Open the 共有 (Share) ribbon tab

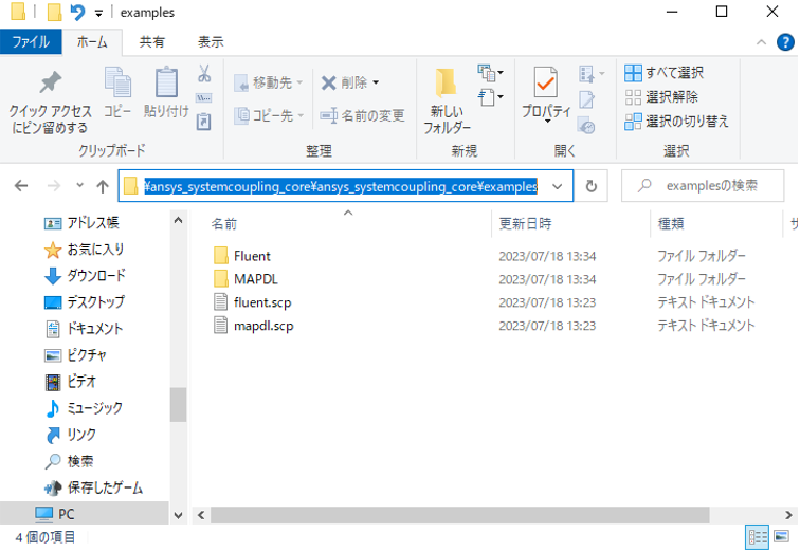click(152, 42)
